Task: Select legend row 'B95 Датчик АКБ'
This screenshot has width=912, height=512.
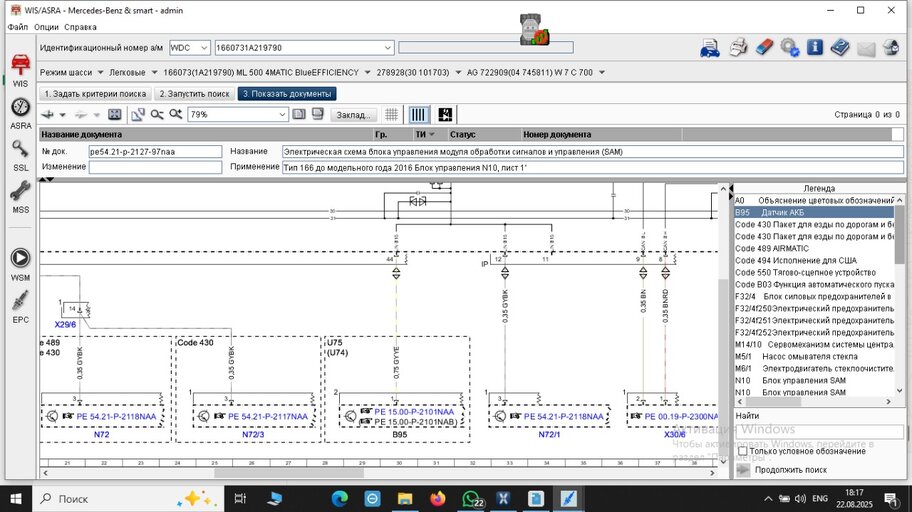Action: point(814,212)
